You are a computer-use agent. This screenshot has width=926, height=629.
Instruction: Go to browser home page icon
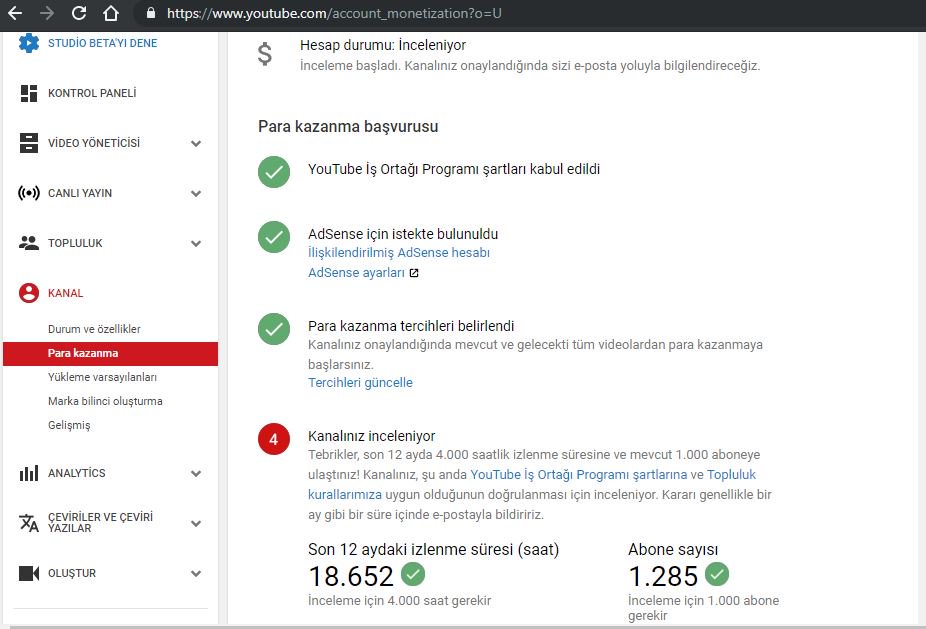110,12
